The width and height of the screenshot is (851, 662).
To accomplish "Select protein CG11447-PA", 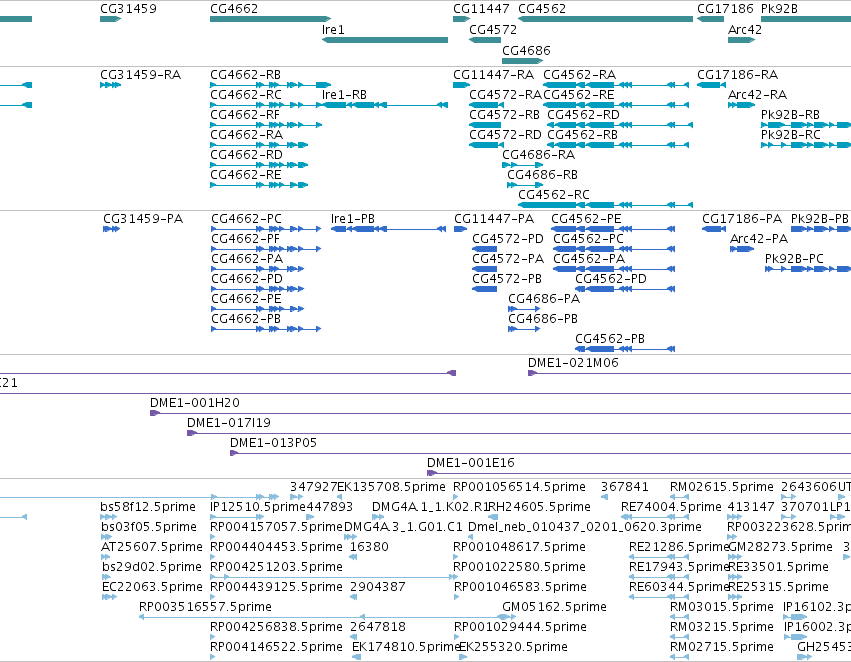I will click(x=461, y=229).
